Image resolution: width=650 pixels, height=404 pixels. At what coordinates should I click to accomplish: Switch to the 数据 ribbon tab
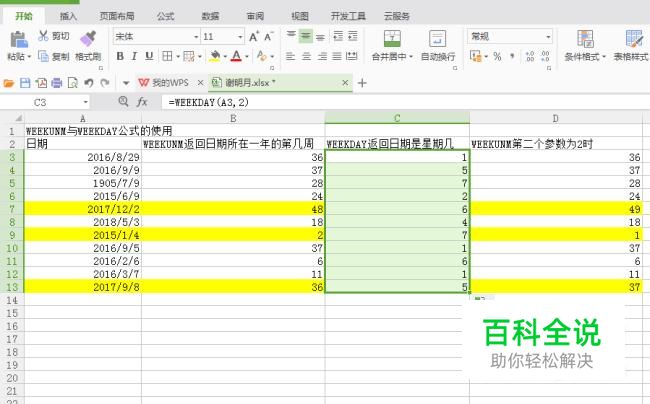click(210, 16)
